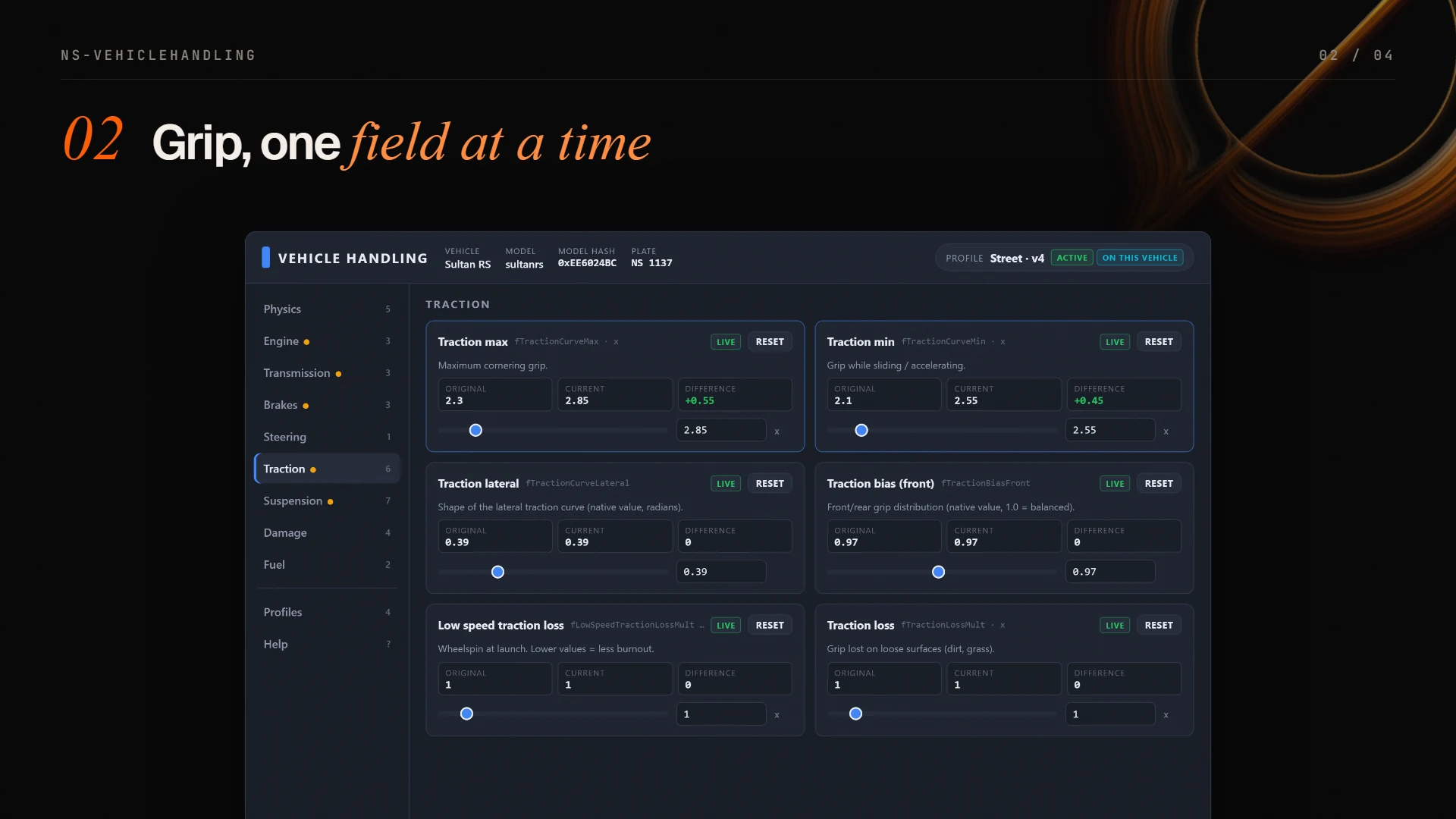Image resolution: width=1456 pixels, height=819 pixels.
Task: Click the LIVE badge on Traction lateral
Action: coord(726,484)
